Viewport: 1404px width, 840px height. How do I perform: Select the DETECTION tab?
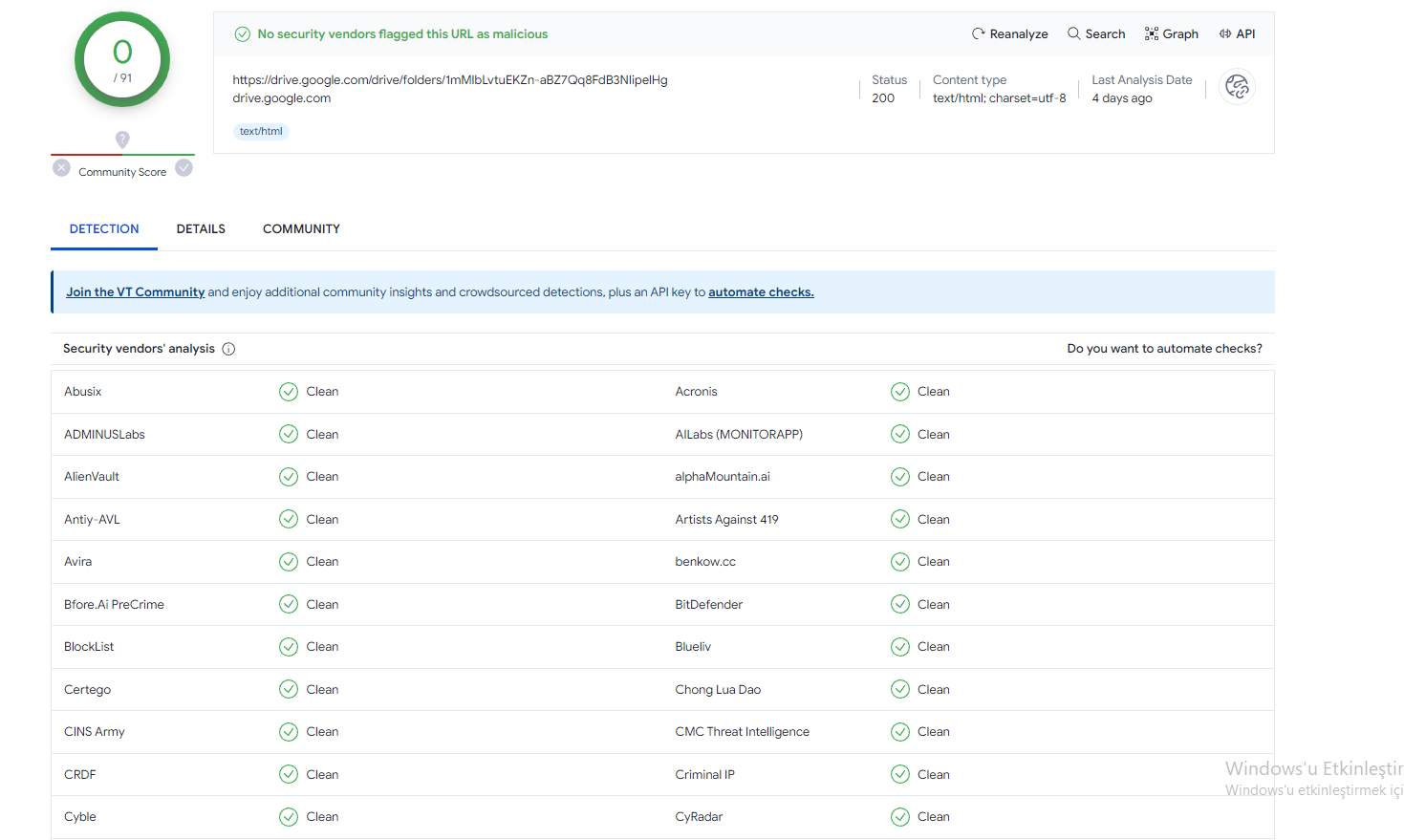point(104,229)
